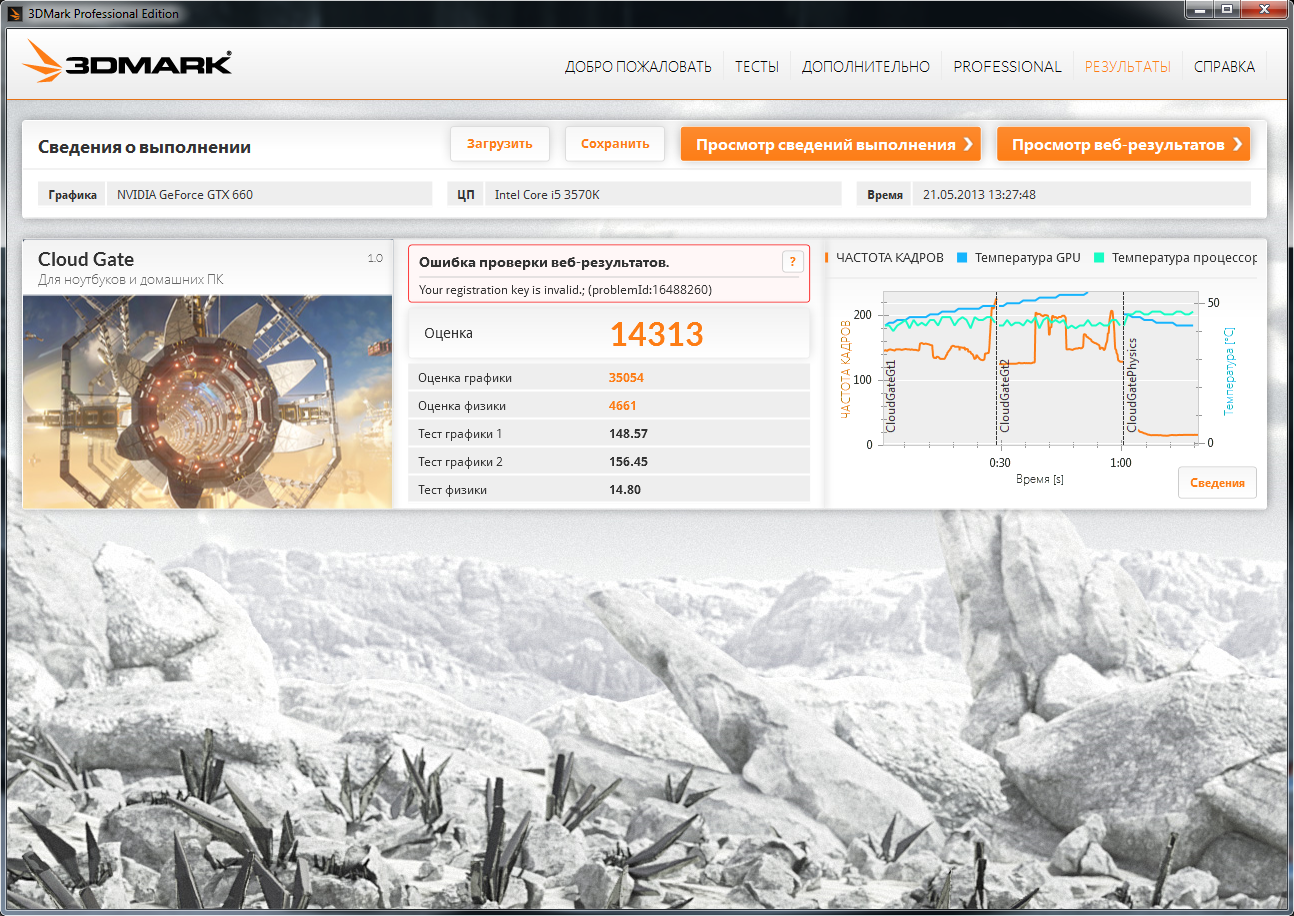Click the Сохранить button
The image size is (1294, 916).
(615, 144)
